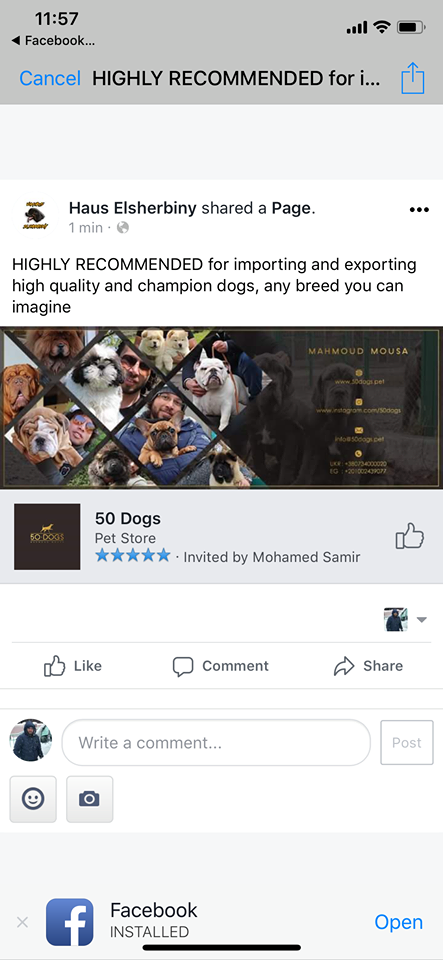Tap Share below the post
This screenshot has width=443, height=960.
(x=368, y=666)
